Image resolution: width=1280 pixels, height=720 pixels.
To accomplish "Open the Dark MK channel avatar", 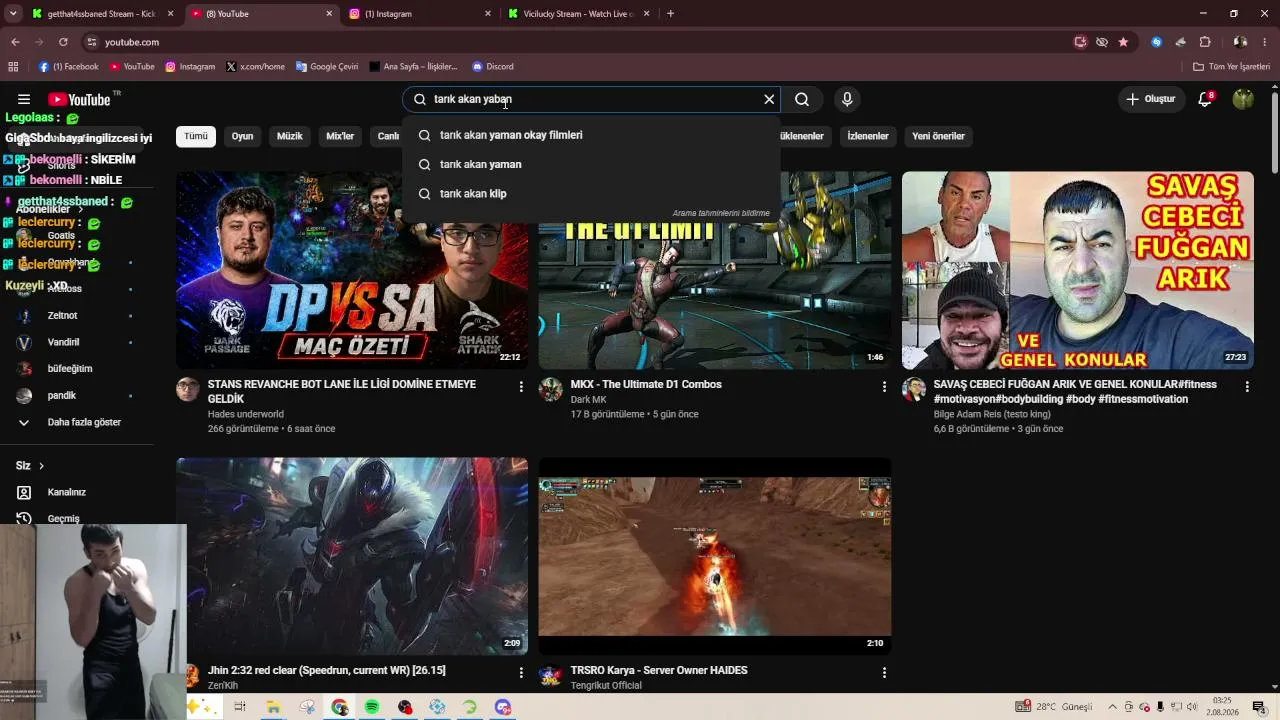I will tap(551, 390).
